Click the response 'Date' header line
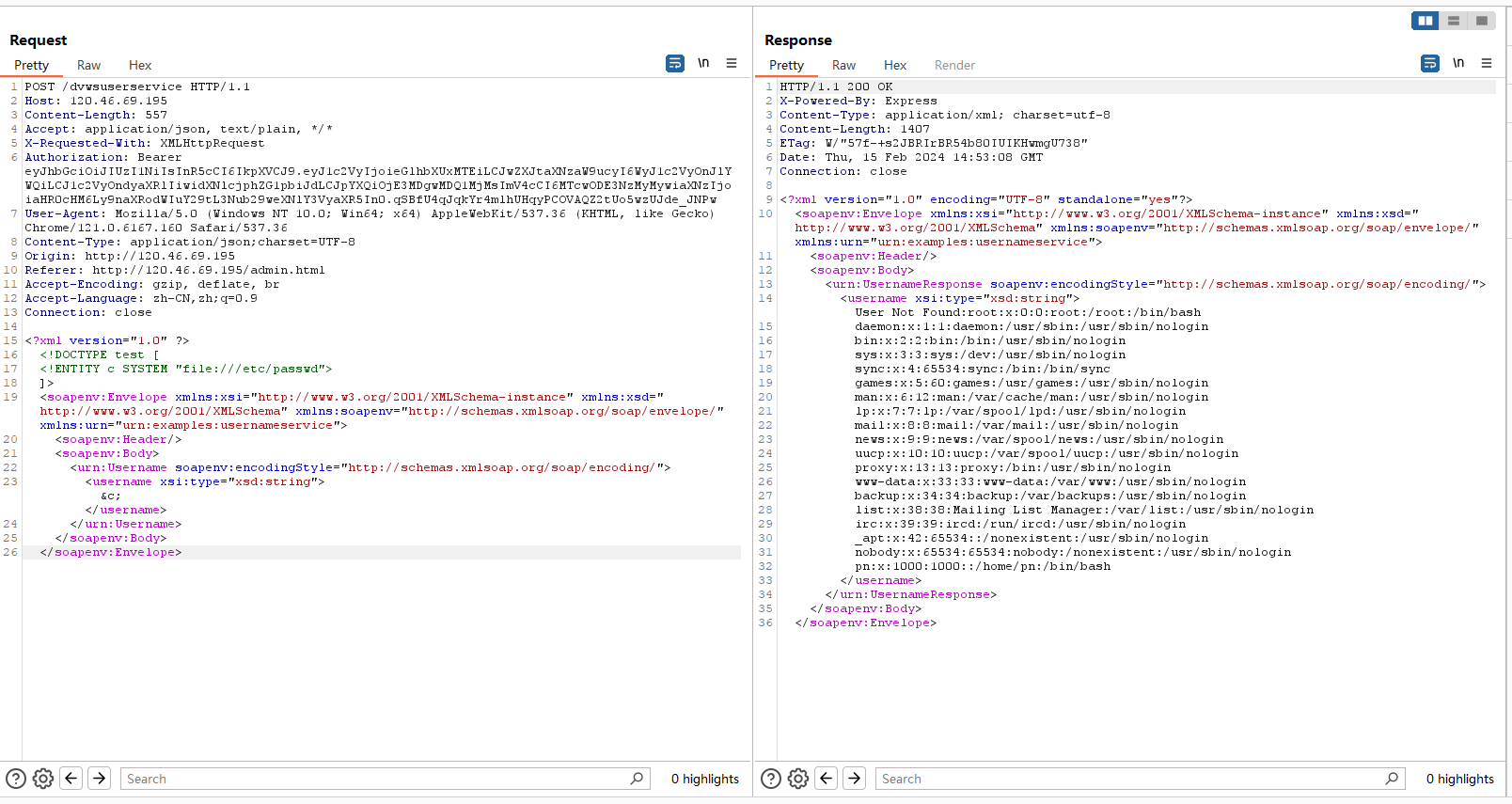This screenshot has width=1512, height=804. coord(911,157)
